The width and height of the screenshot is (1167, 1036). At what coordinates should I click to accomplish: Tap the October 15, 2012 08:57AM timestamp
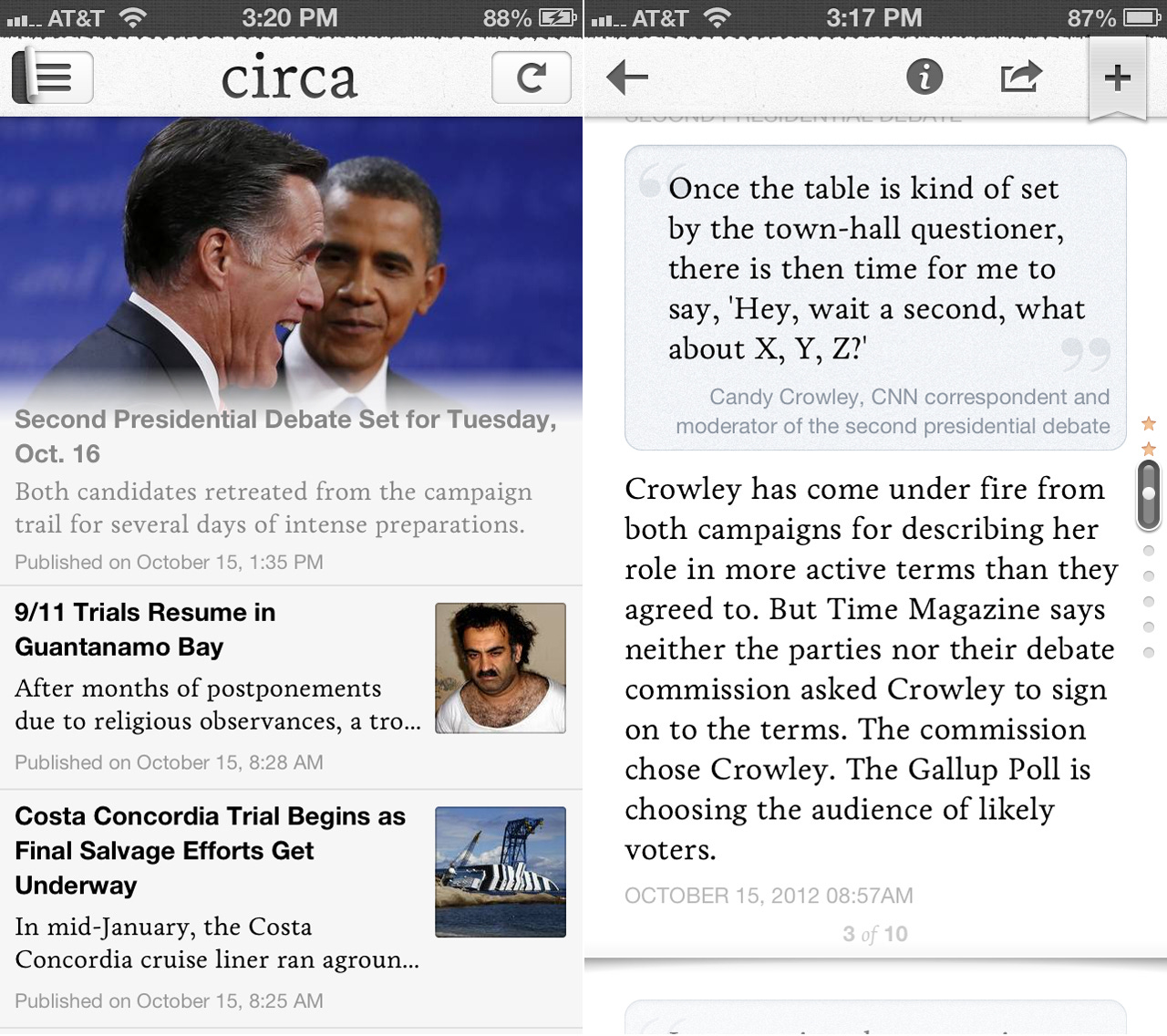[769, 896]
